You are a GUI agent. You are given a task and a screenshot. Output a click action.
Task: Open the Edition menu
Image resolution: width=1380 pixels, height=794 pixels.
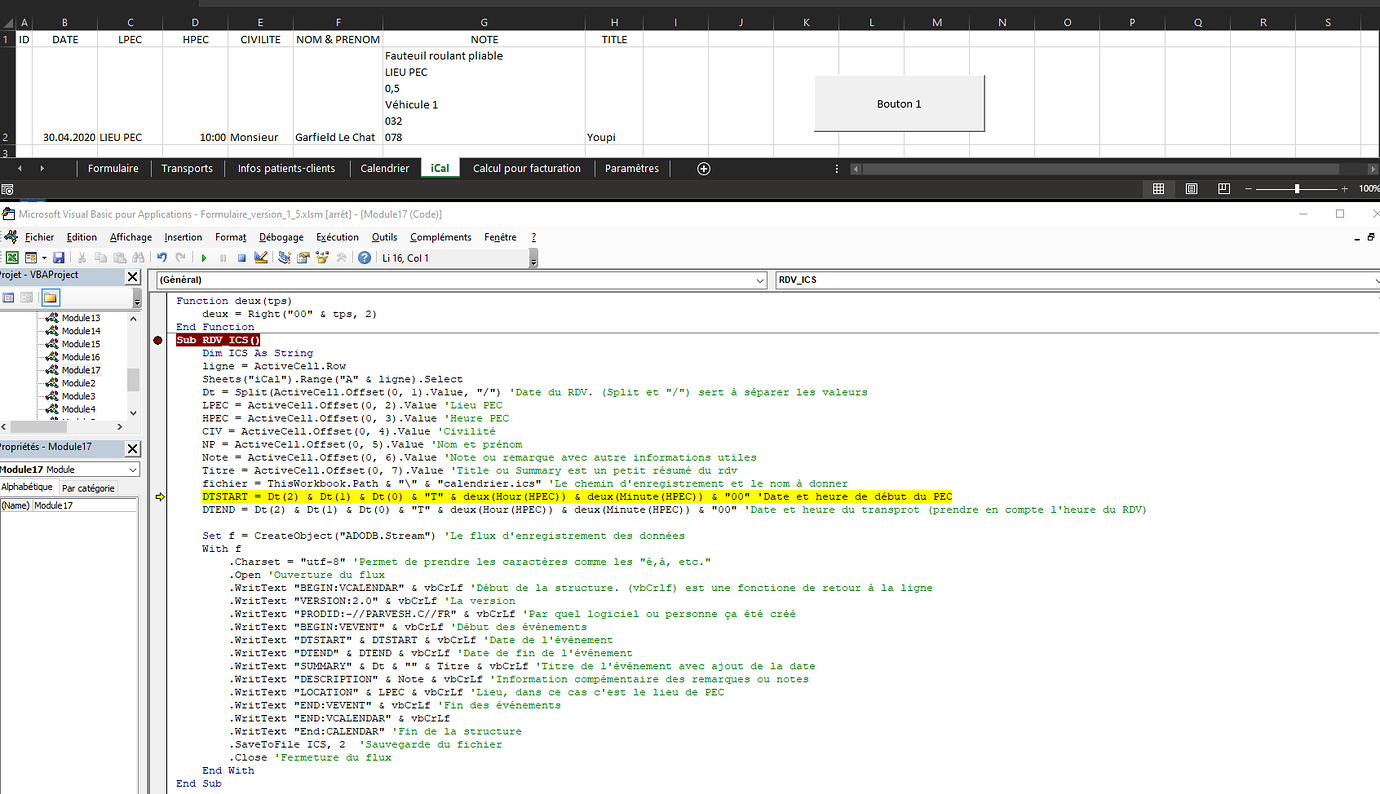pyautogui.click(x=82, y=237)
